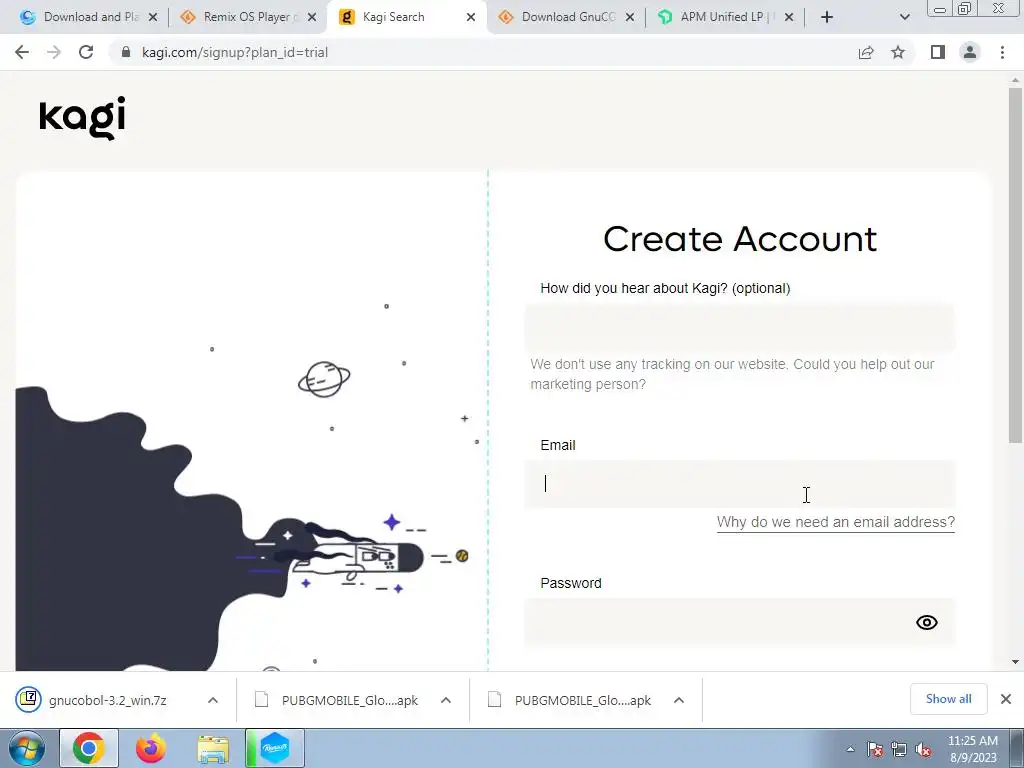Close the Download and Play tab
Image resolution: width=1024 pixels, height=768 pixels.
pos(153,18)
